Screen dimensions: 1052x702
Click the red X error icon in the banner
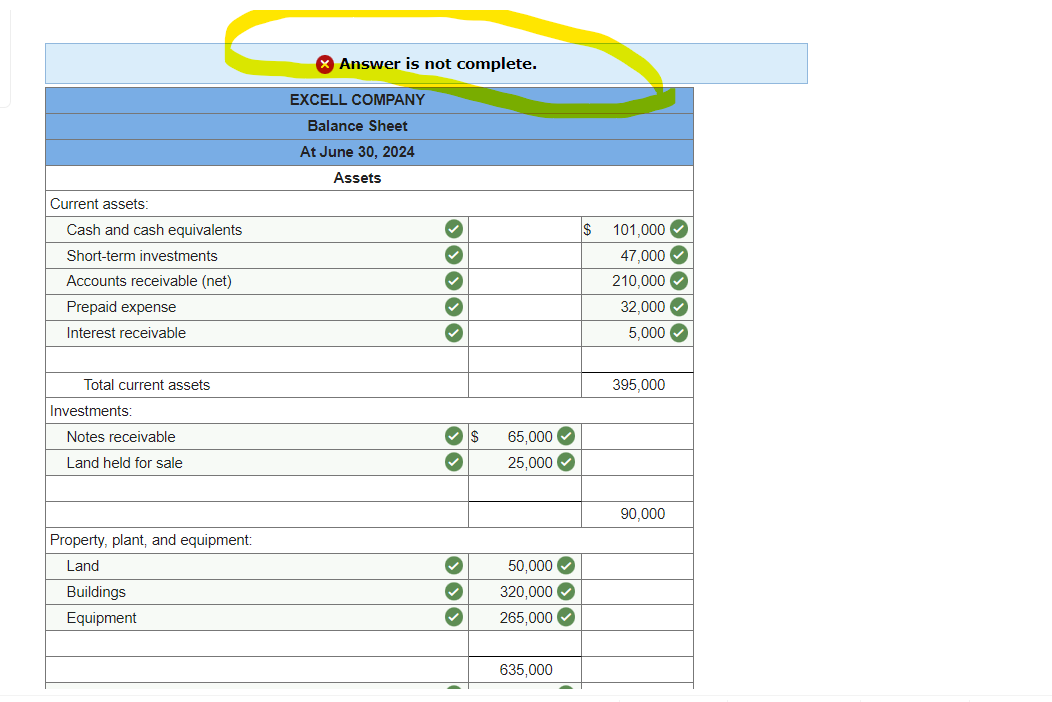click(x=324, y=63)
